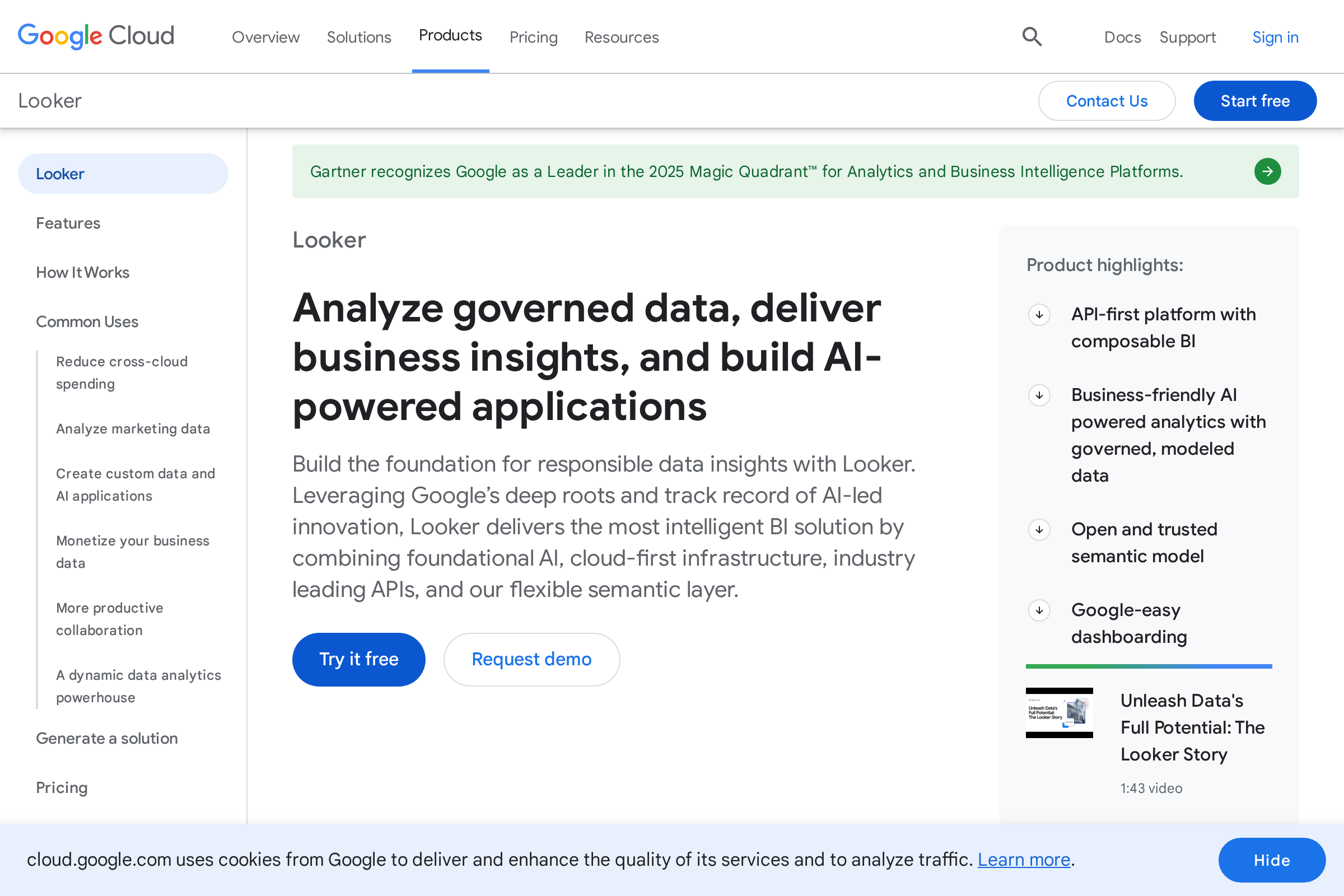
Task: Open the search
Action: [x=1032, y=36]
